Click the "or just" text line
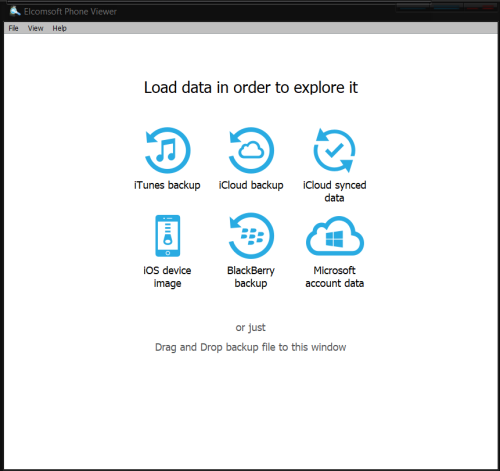500x471 pixels. tap(251, 327)
